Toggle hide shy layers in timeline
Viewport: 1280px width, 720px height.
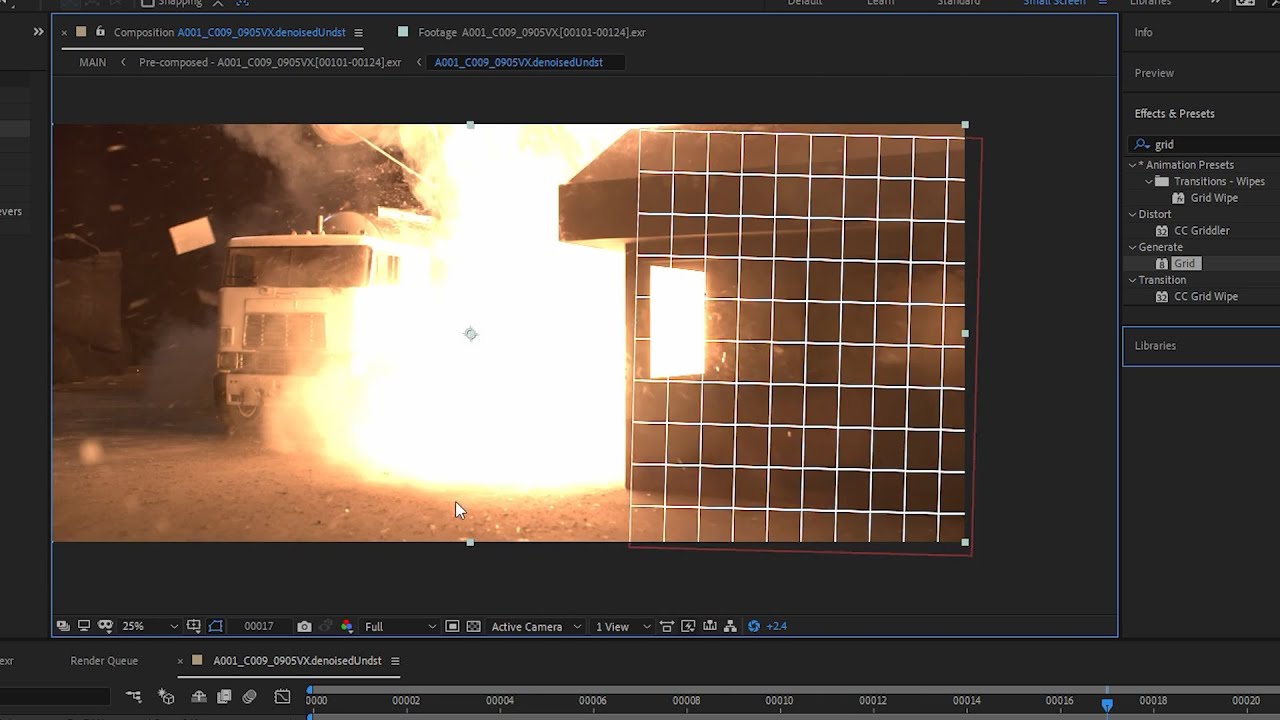pyautogui.click(x=199, y=696)
